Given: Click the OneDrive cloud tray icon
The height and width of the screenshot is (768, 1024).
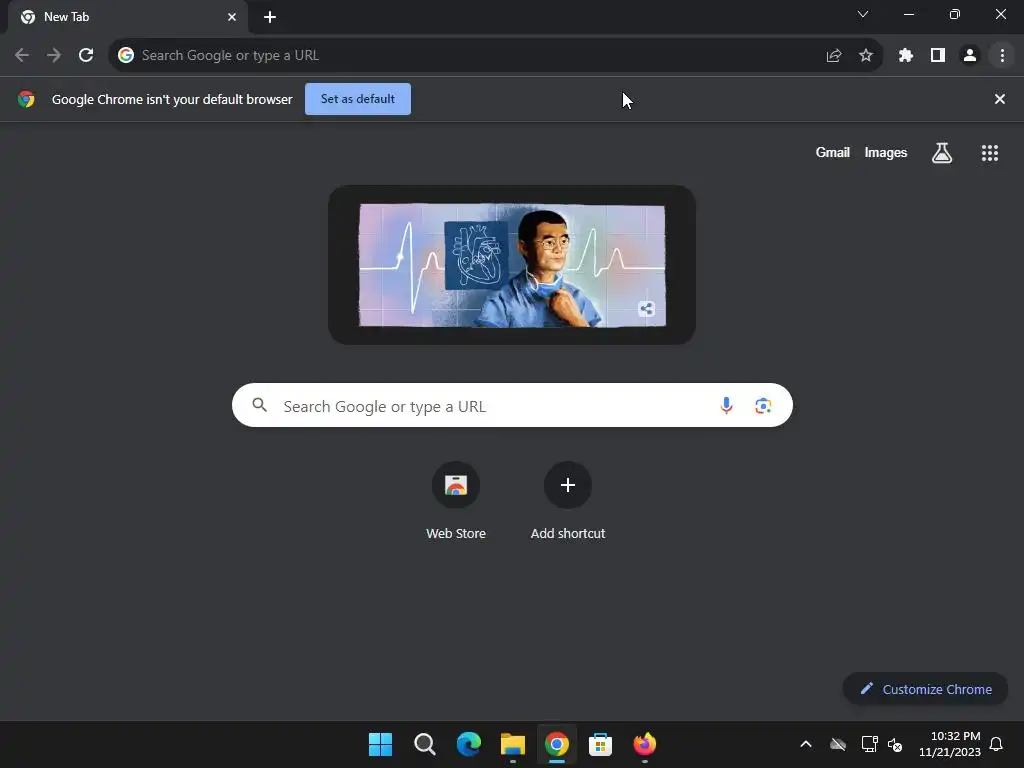Looking at the screenshot, I should pos(838,744).
